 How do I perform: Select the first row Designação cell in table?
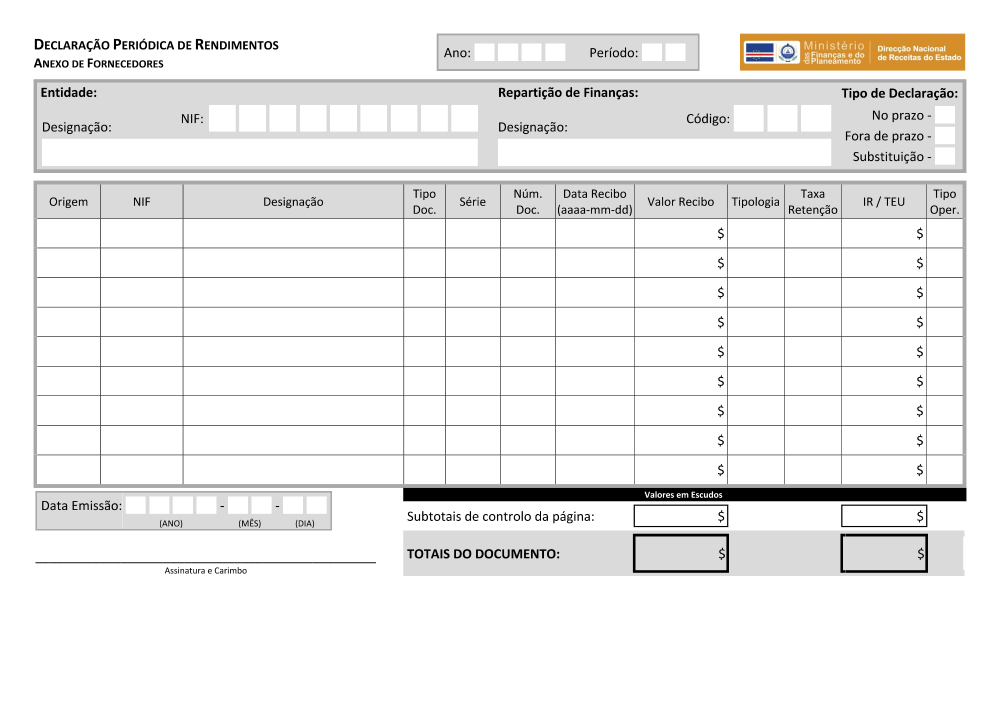293,233
